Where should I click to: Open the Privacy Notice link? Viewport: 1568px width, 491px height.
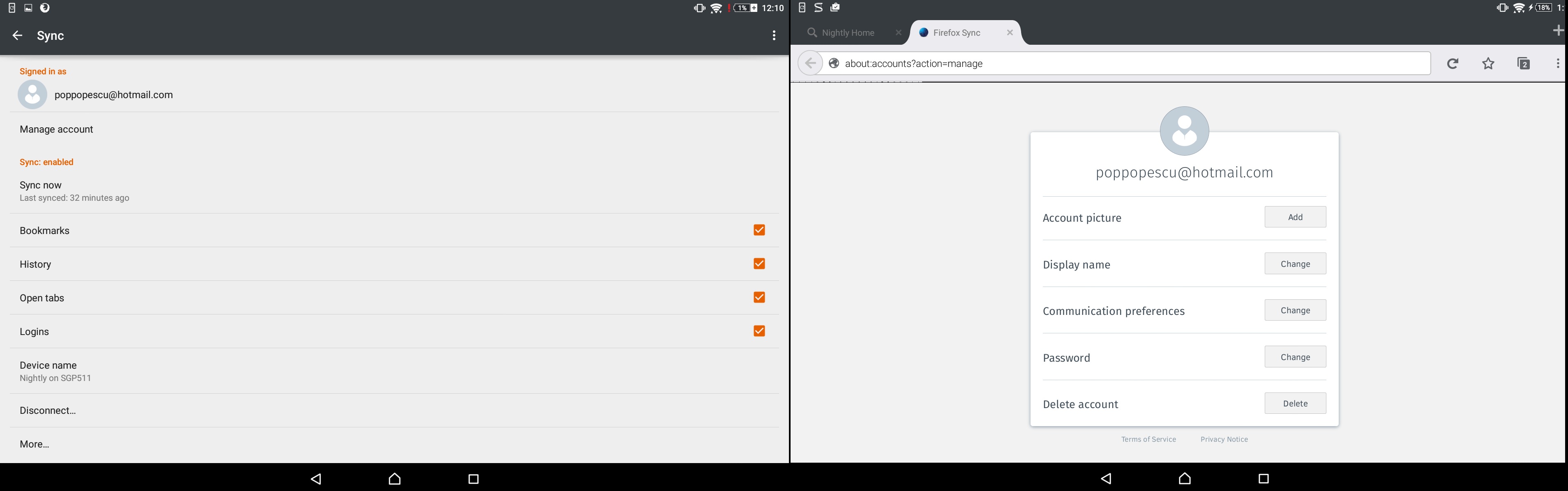[x=1224, y=439]
